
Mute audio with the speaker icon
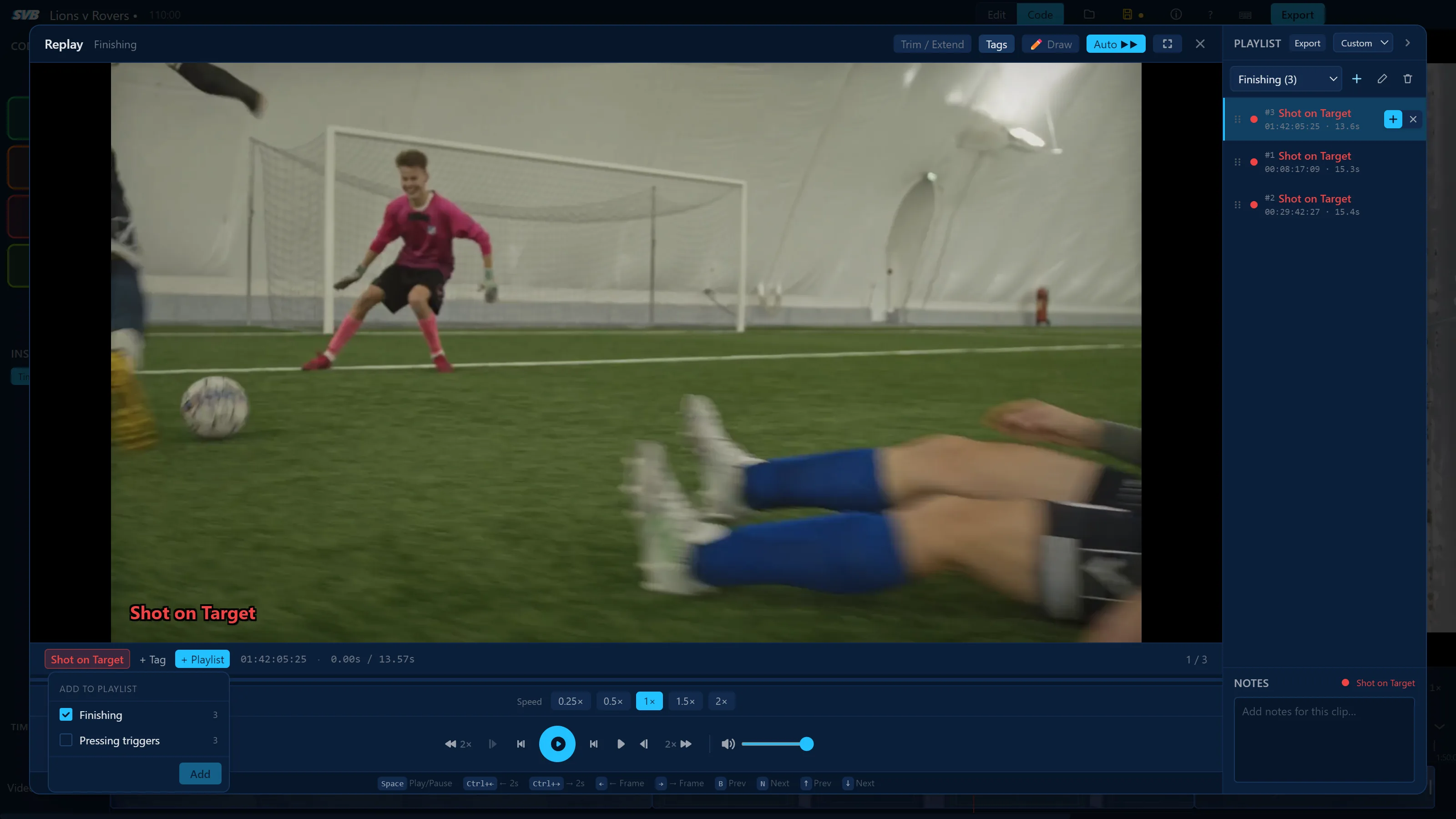[728, 744]
